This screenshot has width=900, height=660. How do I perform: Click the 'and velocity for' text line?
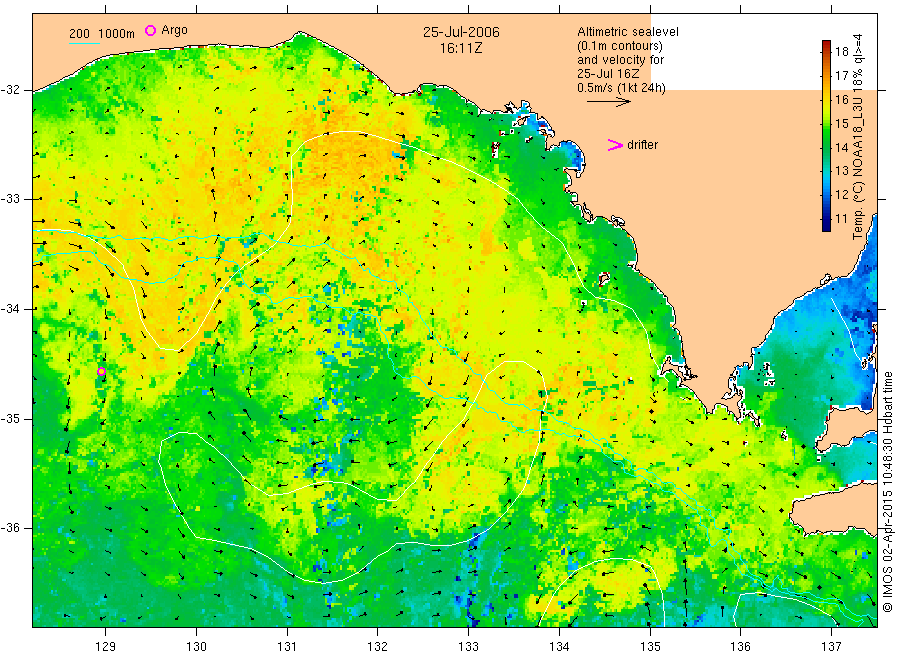620,60
